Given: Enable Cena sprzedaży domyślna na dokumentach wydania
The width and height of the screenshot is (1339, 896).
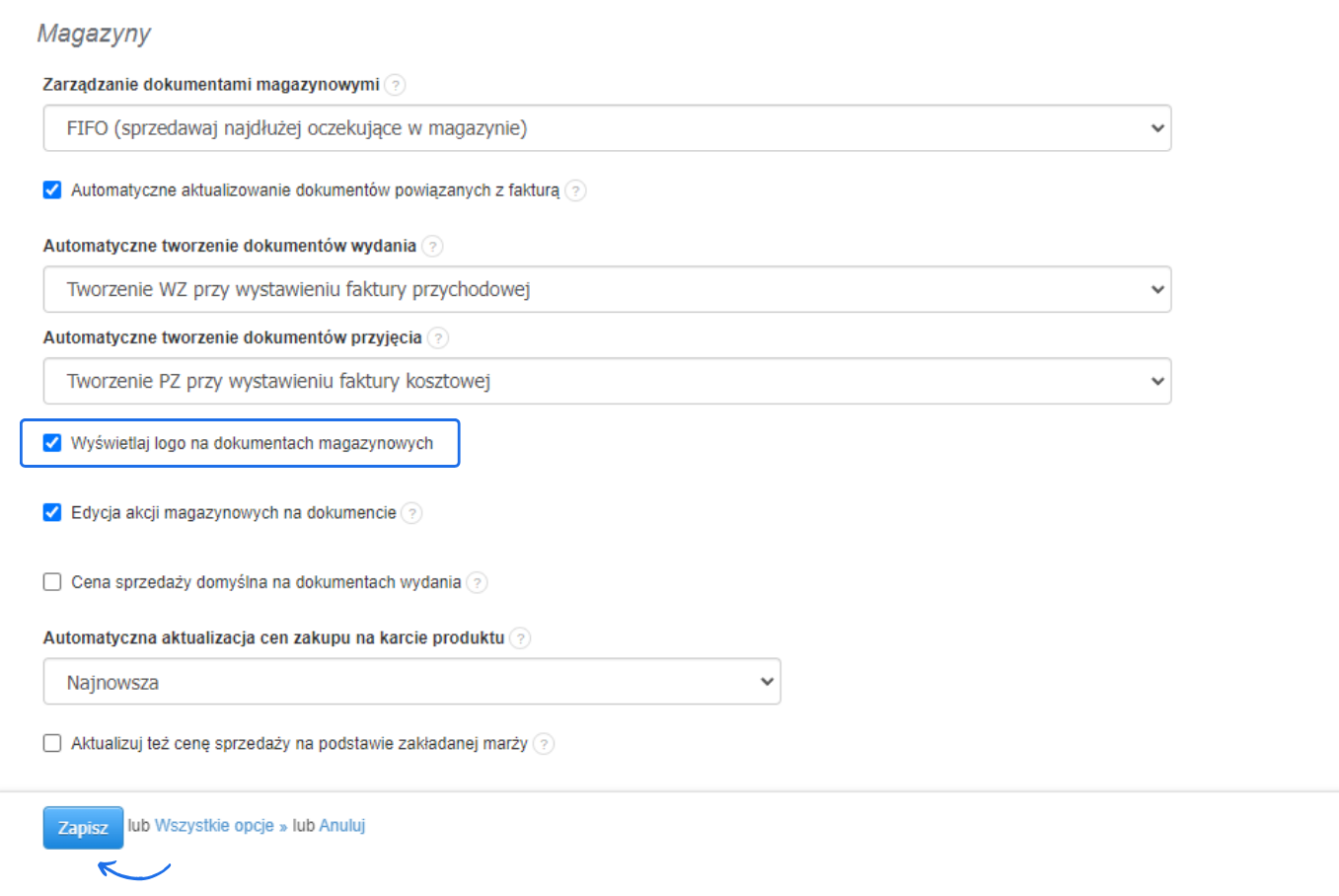Looking at the screenshot, I should [52, 582].
